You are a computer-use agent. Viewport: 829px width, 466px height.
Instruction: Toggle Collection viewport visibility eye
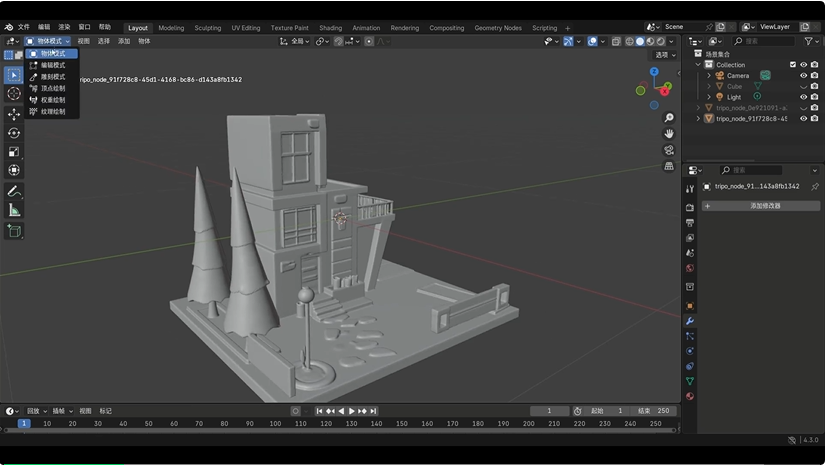click(x=803, y=65)
